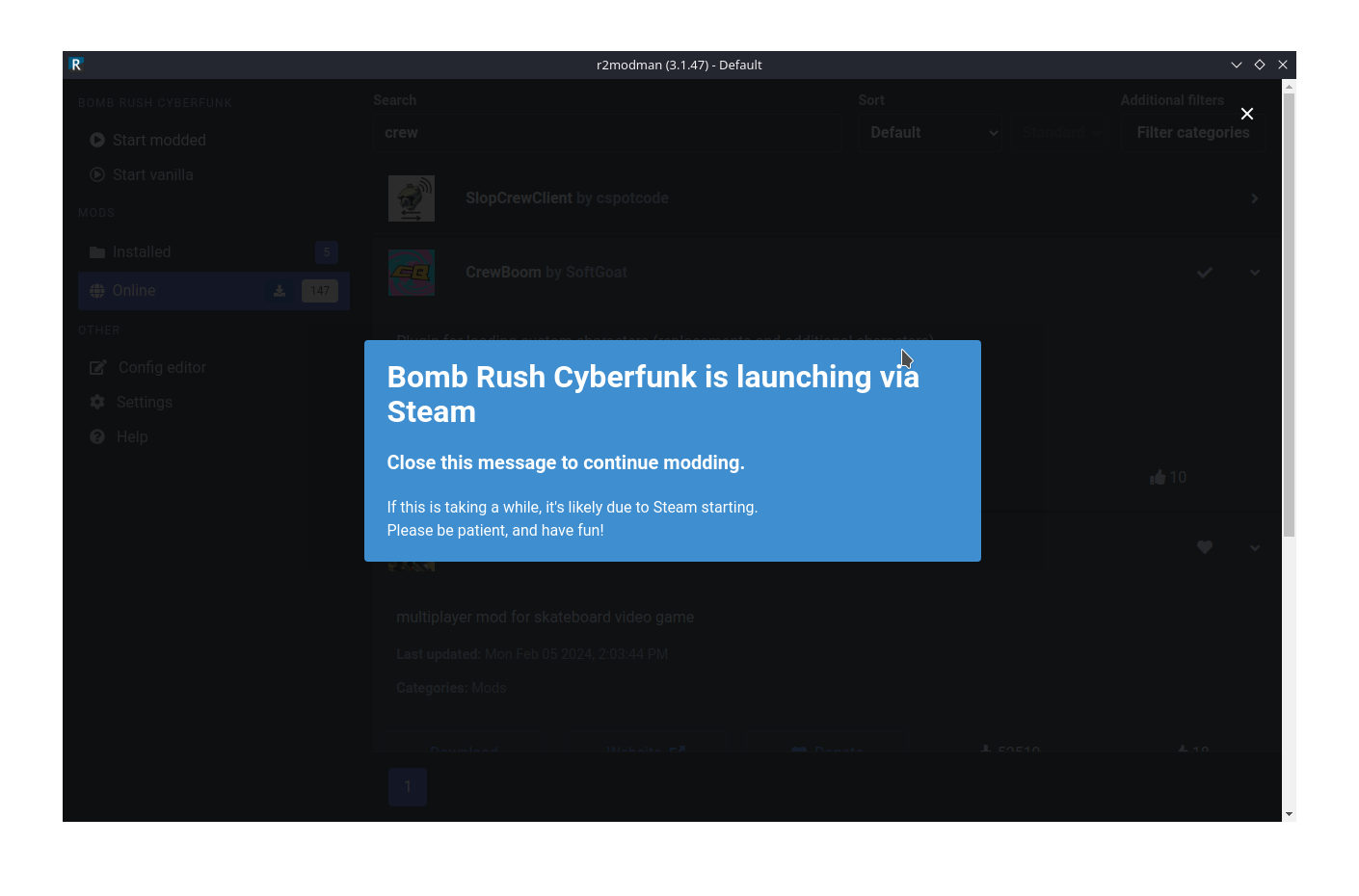This screenshot has width=1359, height=896.
Task: Click the "BOMB RUSH CYBERFUNK" sidebar heading
Action: 155,103
